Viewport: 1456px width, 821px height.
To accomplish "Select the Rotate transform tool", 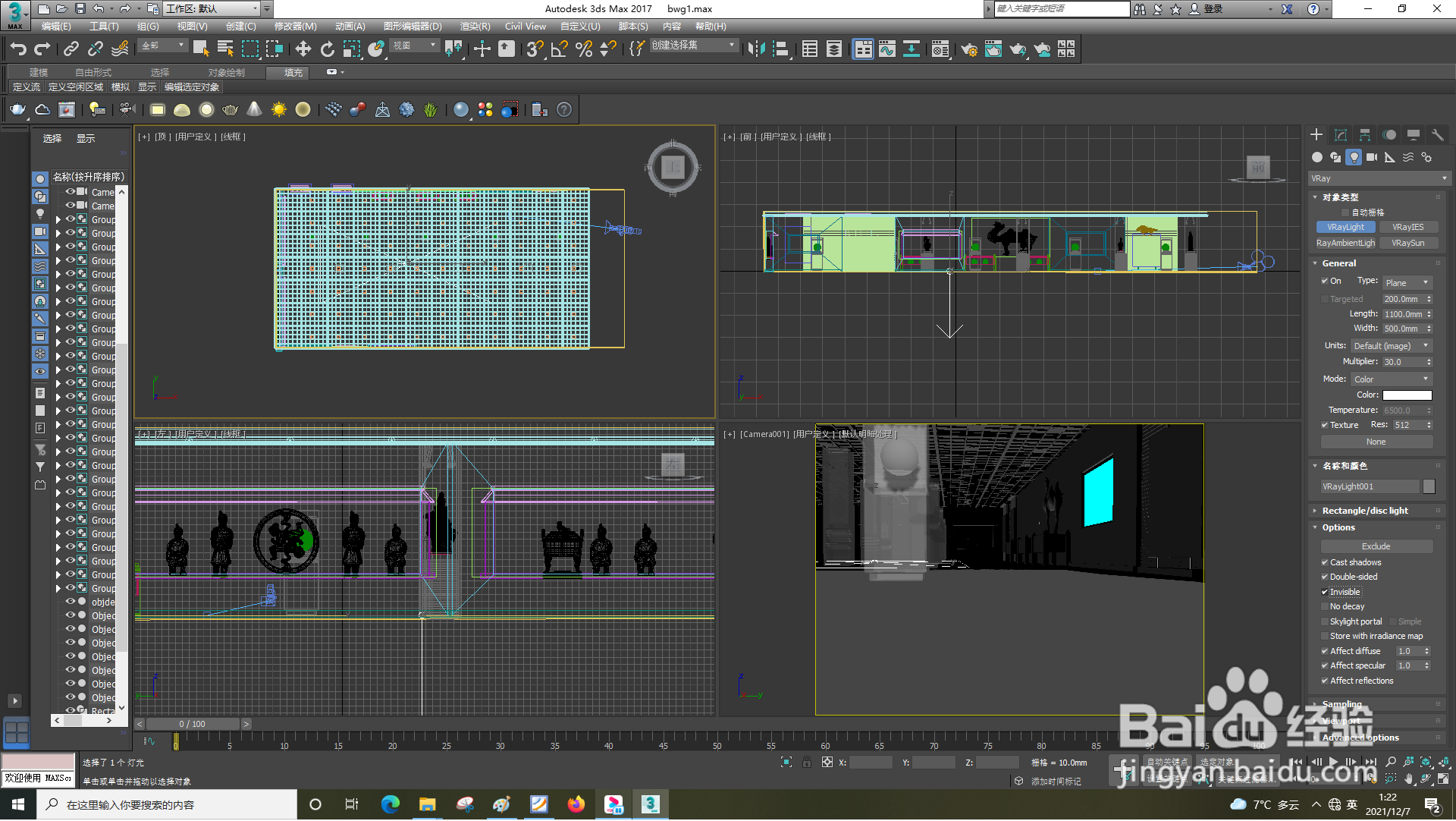I will [327, 49].
